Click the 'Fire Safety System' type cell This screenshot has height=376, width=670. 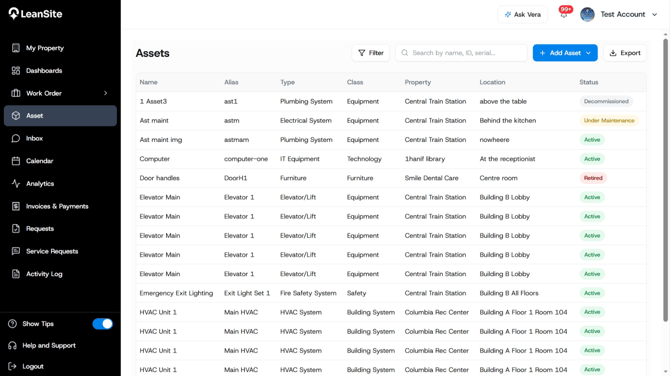coord(308,293)
